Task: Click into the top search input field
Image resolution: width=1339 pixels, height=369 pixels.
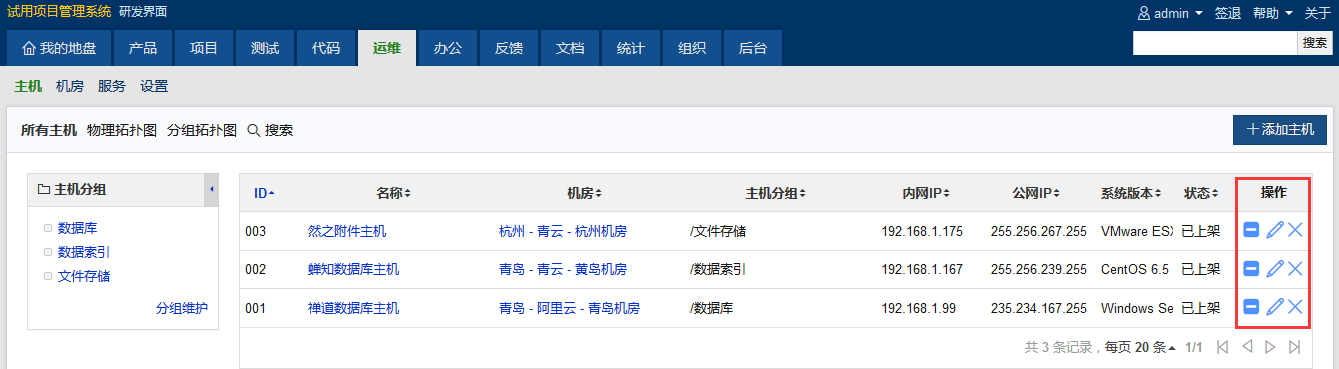Action: pyautogui.click(x=1215, y=43)
